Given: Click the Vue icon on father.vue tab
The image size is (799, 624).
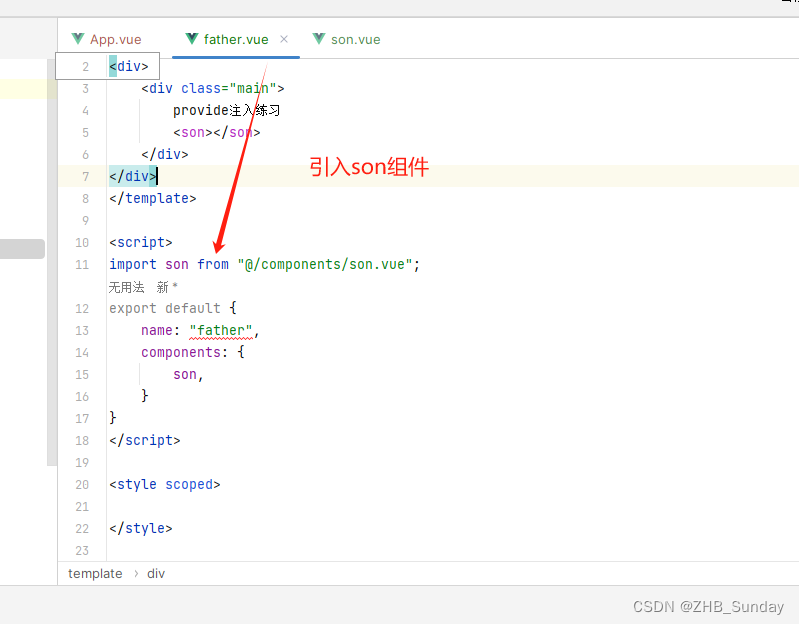Looking at the screenshot, I should coord(192,39).
